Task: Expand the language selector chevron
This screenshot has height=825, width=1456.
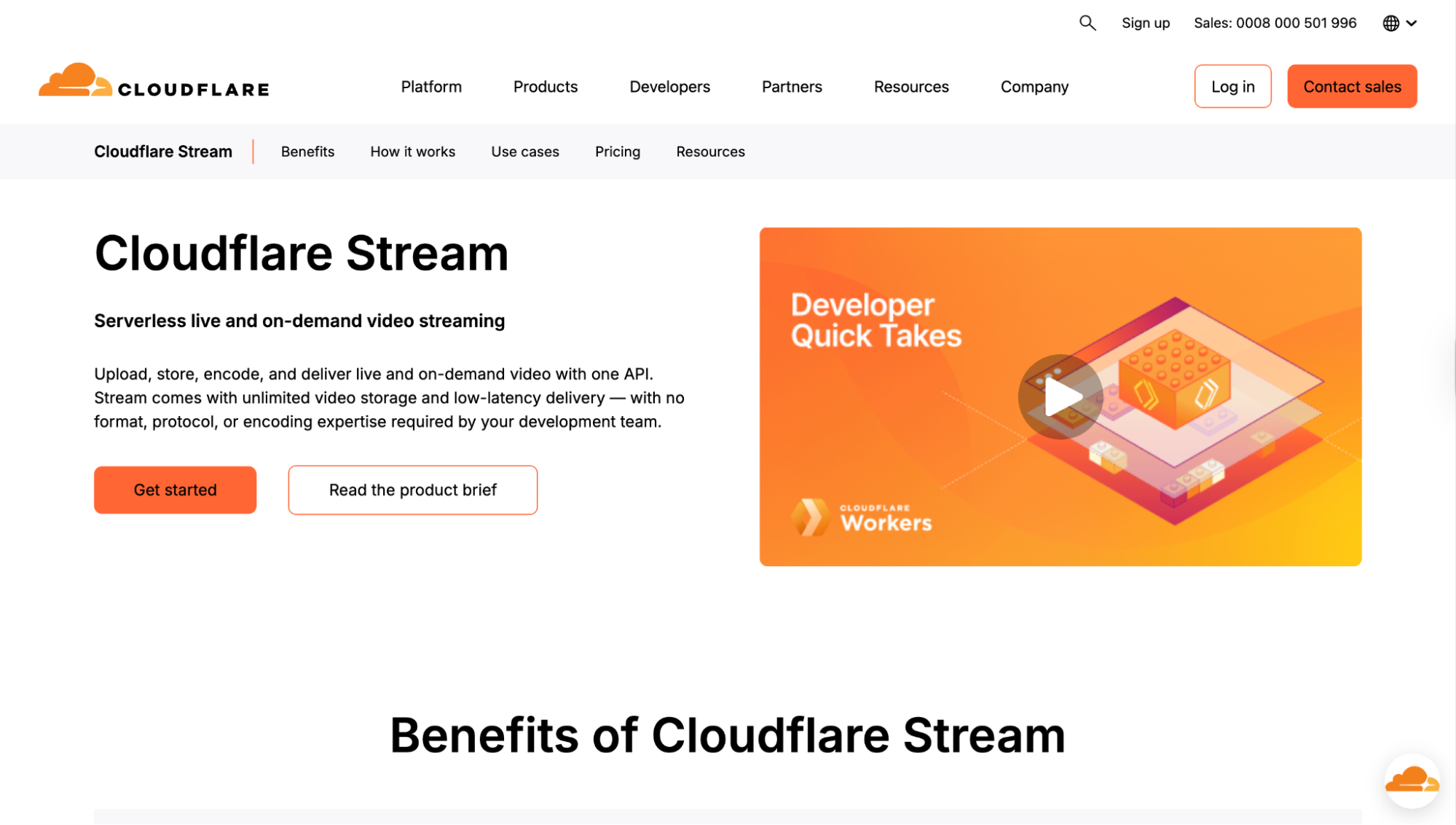Action: coord(1412,23)
